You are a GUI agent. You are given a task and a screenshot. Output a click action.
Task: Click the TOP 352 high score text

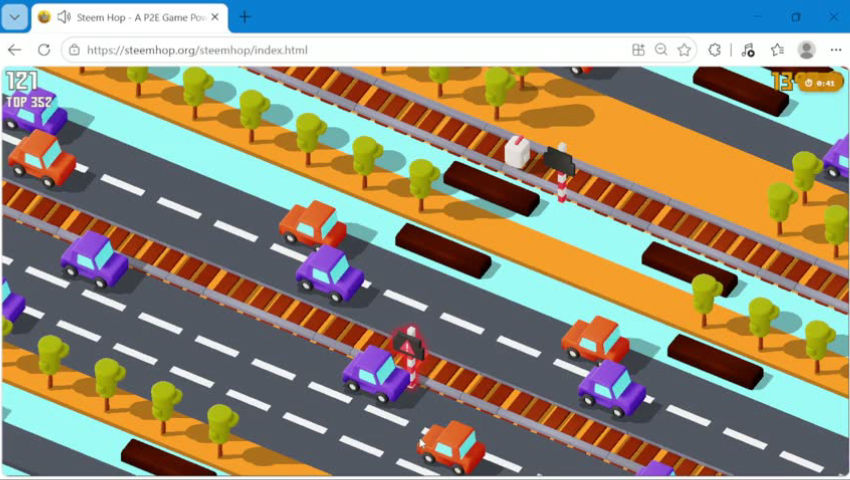tap(29, 102)
